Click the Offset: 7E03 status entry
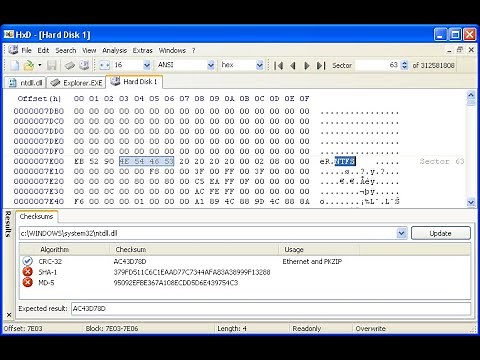This screenshot has height=360, width=480. (x=23, y=328)
